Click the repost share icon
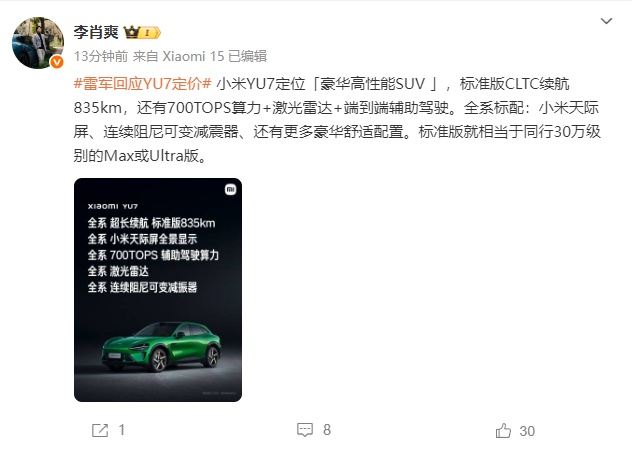The width and height of the screenshot is (632, 449). pos(100,430)
